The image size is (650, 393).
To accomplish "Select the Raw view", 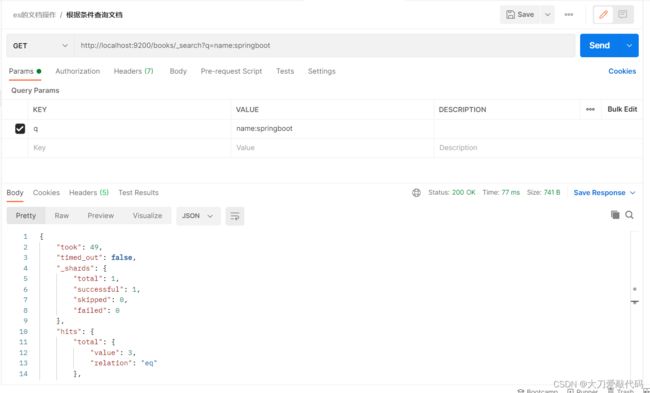I will pos(62,216).
